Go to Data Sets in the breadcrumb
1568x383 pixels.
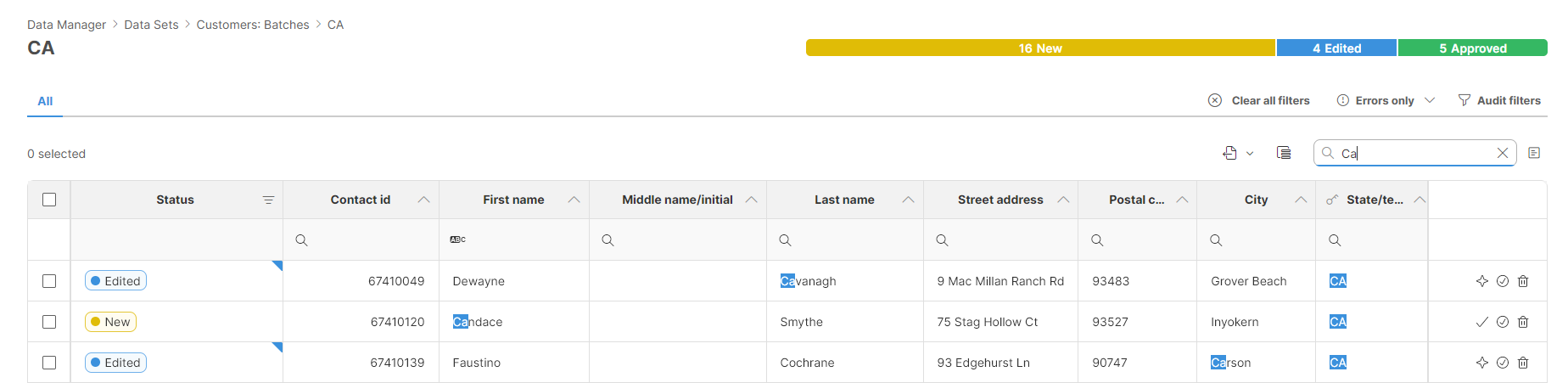coord(151,25)
